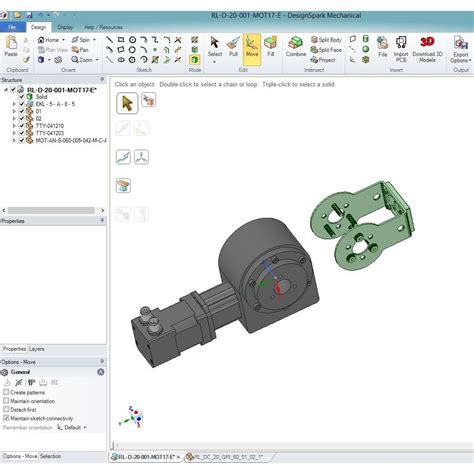Viewport: 474px width, 474px height.
Task: Click the Structure panel horizontal scrollbar
Action: point(51,210)
